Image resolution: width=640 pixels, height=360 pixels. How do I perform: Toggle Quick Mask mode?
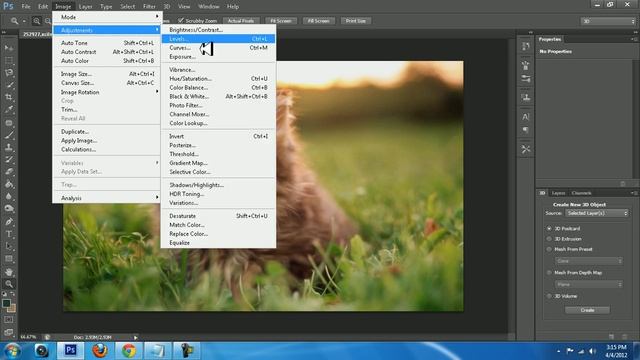click(x=9, y=320)
